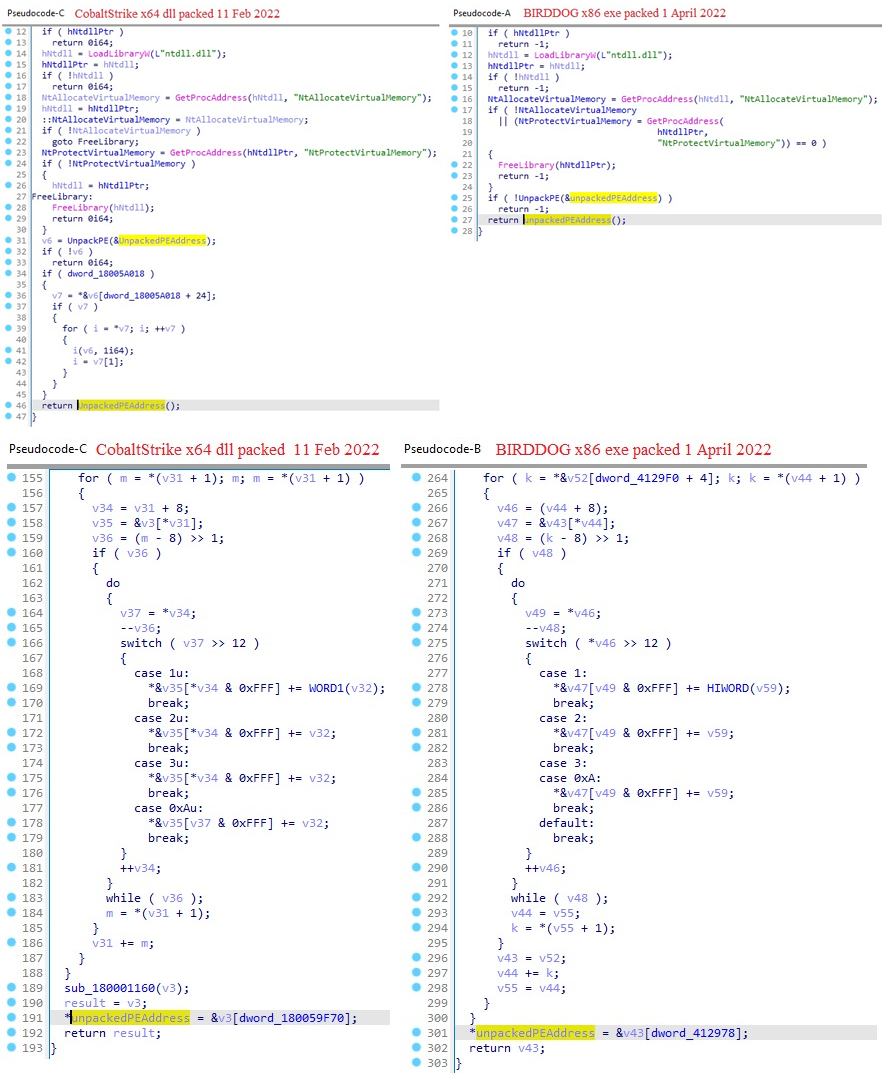This screenshot has width=882, height=1074.
Task: Toggle breakpoint dot at line 178
Action: (x=11, y=823)
